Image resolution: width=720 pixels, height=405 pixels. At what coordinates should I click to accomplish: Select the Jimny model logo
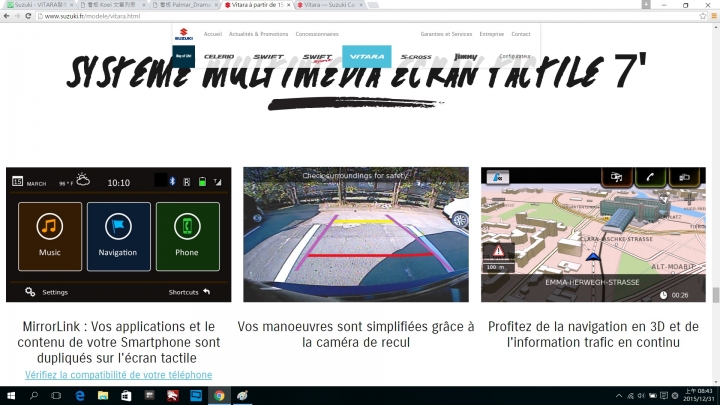[466, 56]
